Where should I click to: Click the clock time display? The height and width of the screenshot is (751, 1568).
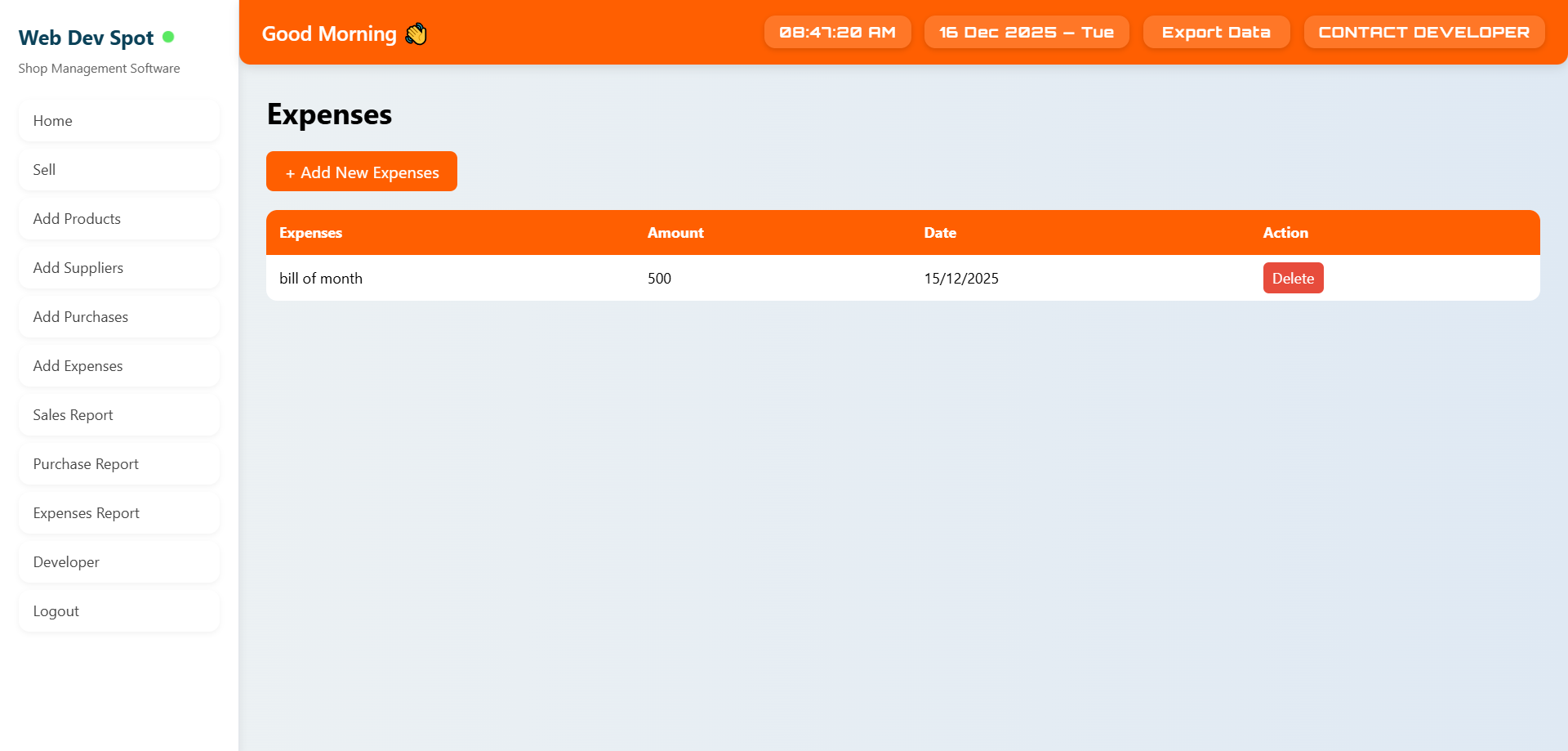point(837,33)
